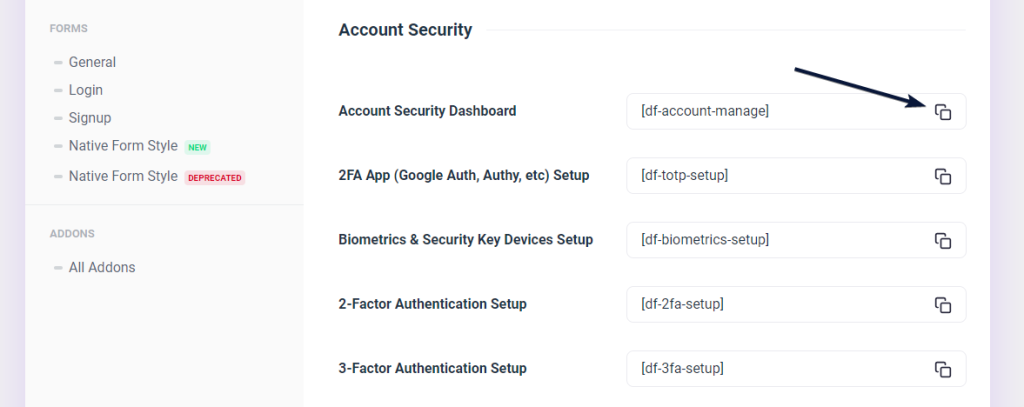Open the General forms menu item
This screenshot has width=1024, height=407.
(92, 62)
